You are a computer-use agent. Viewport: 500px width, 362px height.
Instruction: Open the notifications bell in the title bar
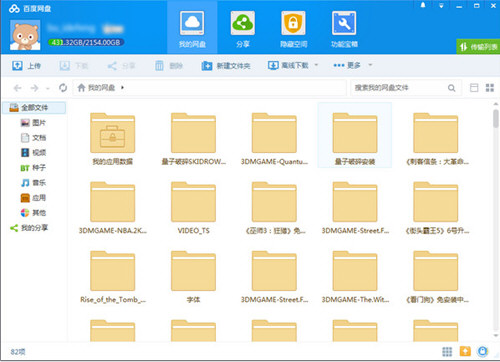pyautogui.click(x=423, y=5)
